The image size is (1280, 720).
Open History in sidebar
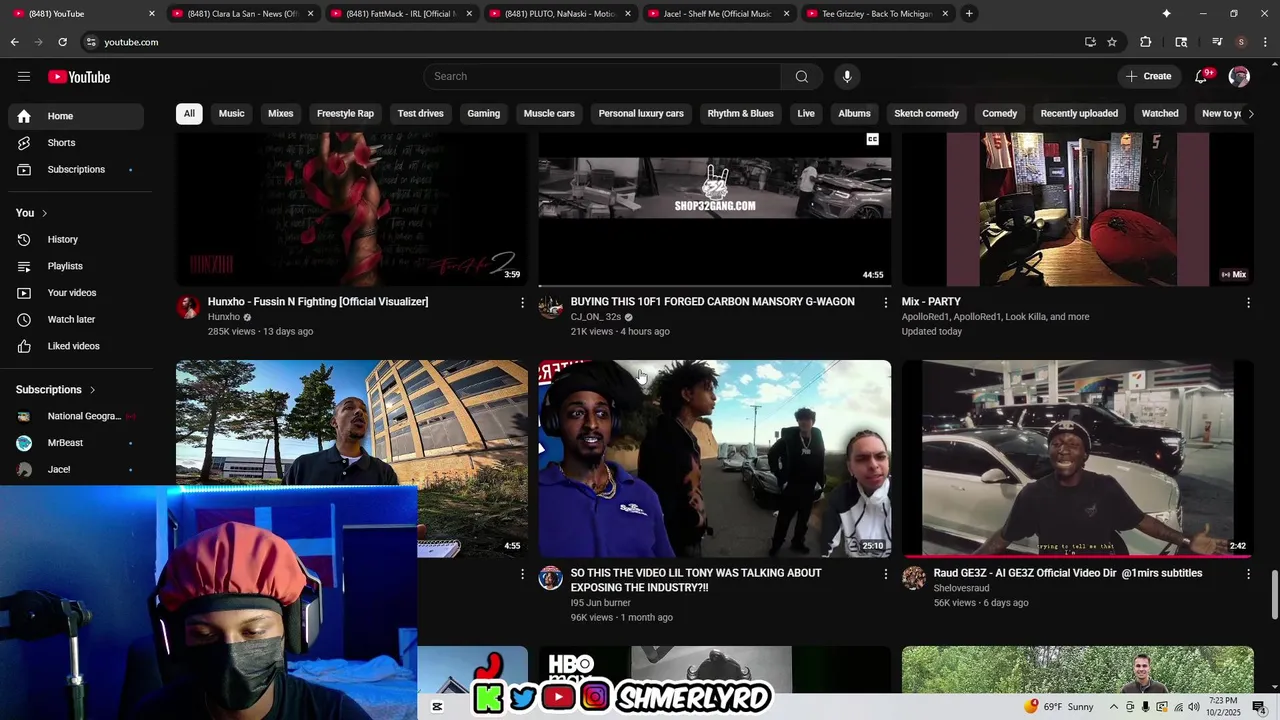coord(76,240)
